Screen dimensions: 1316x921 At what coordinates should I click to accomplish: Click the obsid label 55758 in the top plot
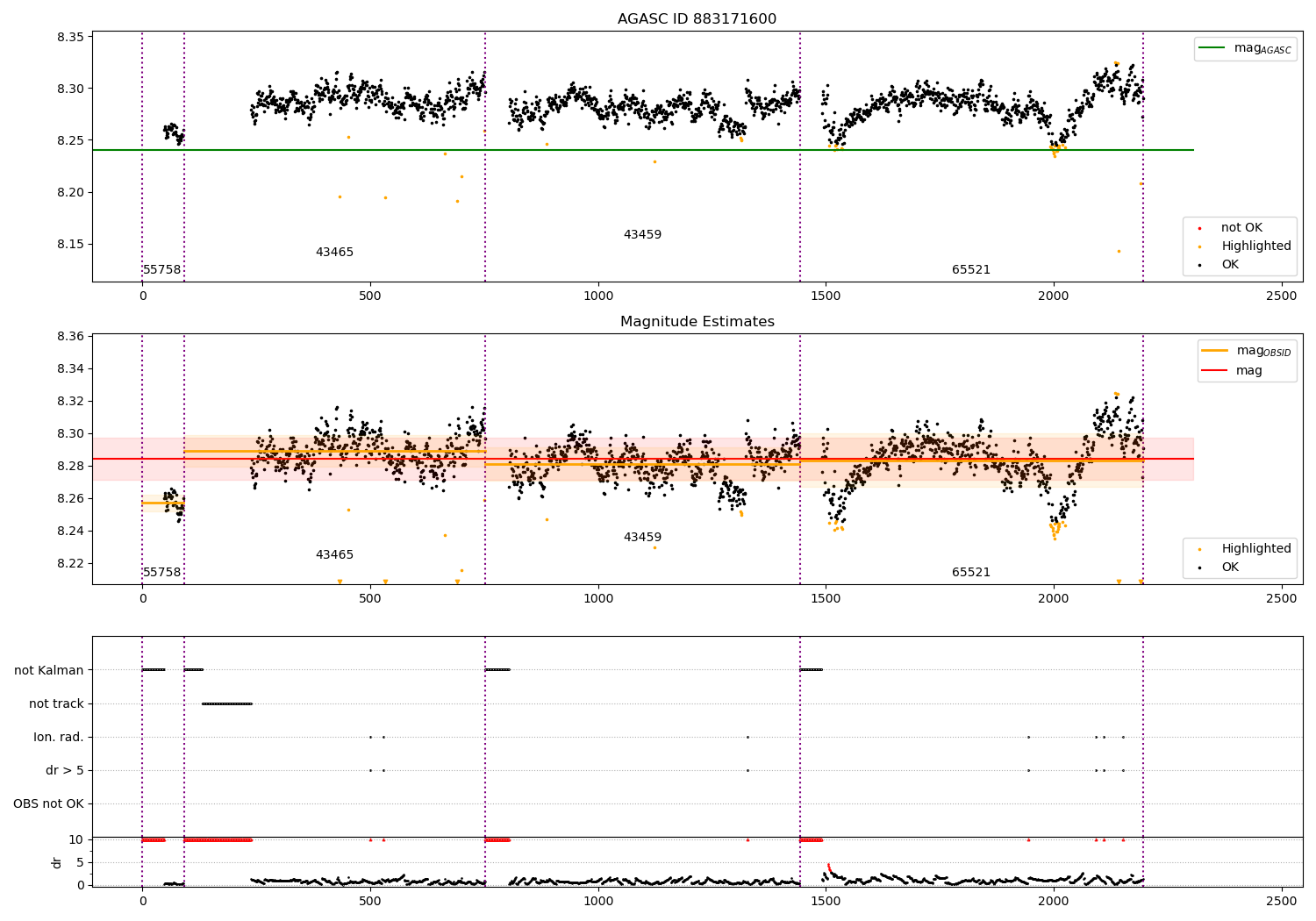(x=162, y=270)
